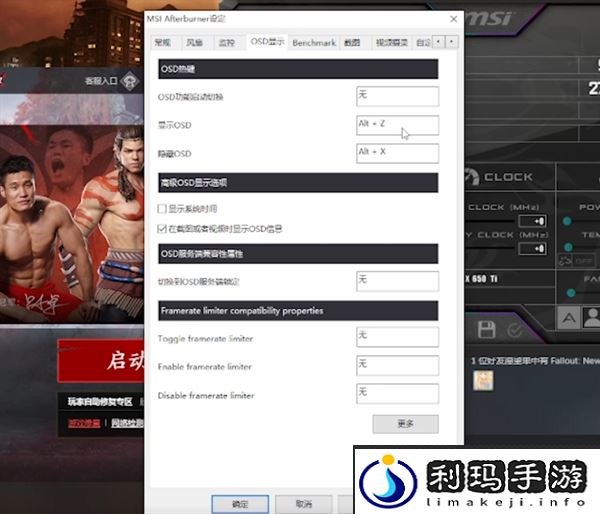Click the OSD功能自动切换 hotkey field
The height and width of the screenshot is (514, 600).
(x=398, y=96)
